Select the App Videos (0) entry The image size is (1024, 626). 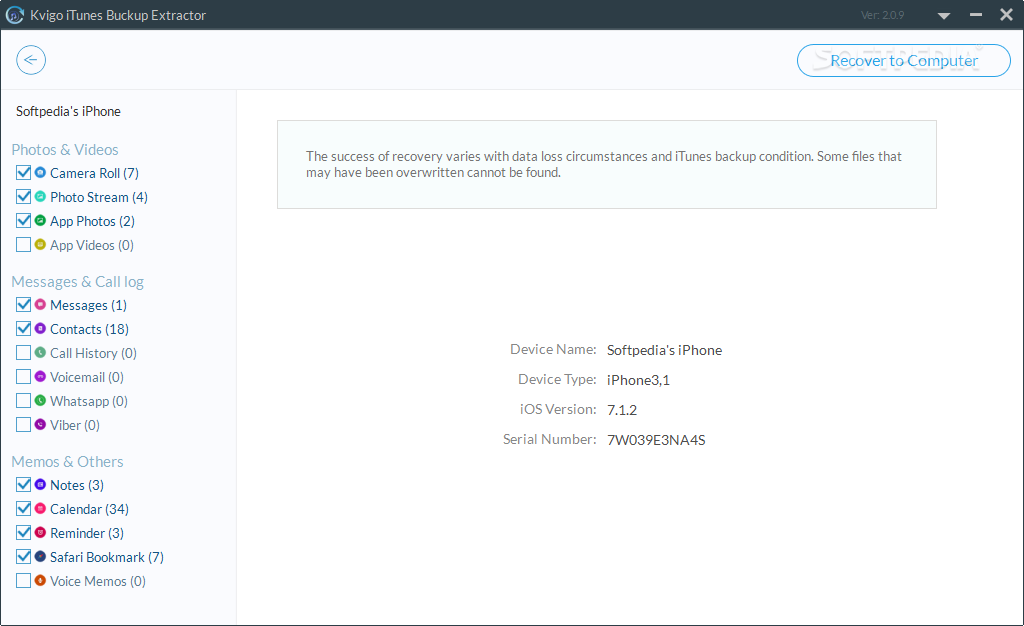91,245
